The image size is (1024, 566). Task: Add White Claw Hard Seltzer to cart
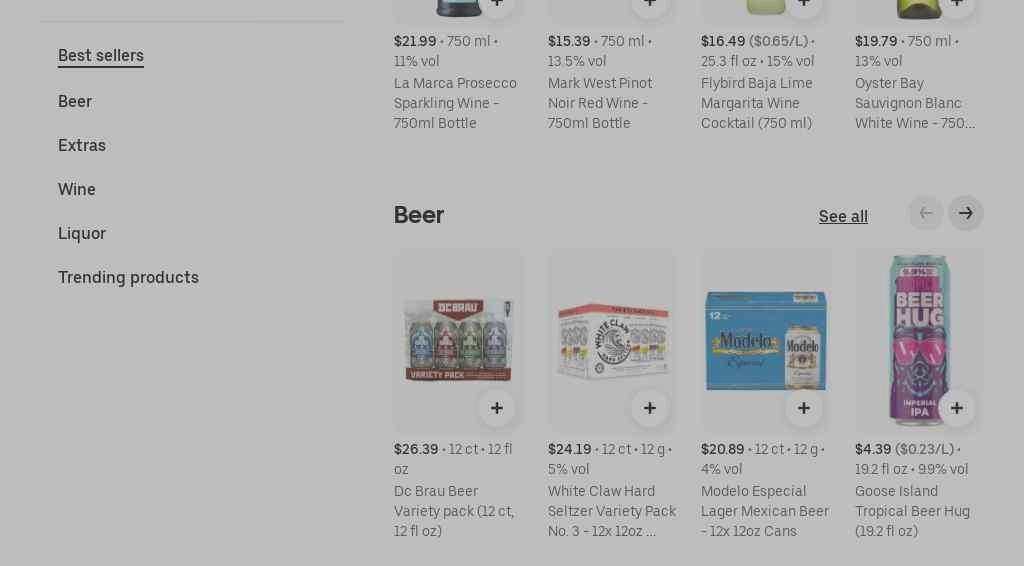[650, 408]
